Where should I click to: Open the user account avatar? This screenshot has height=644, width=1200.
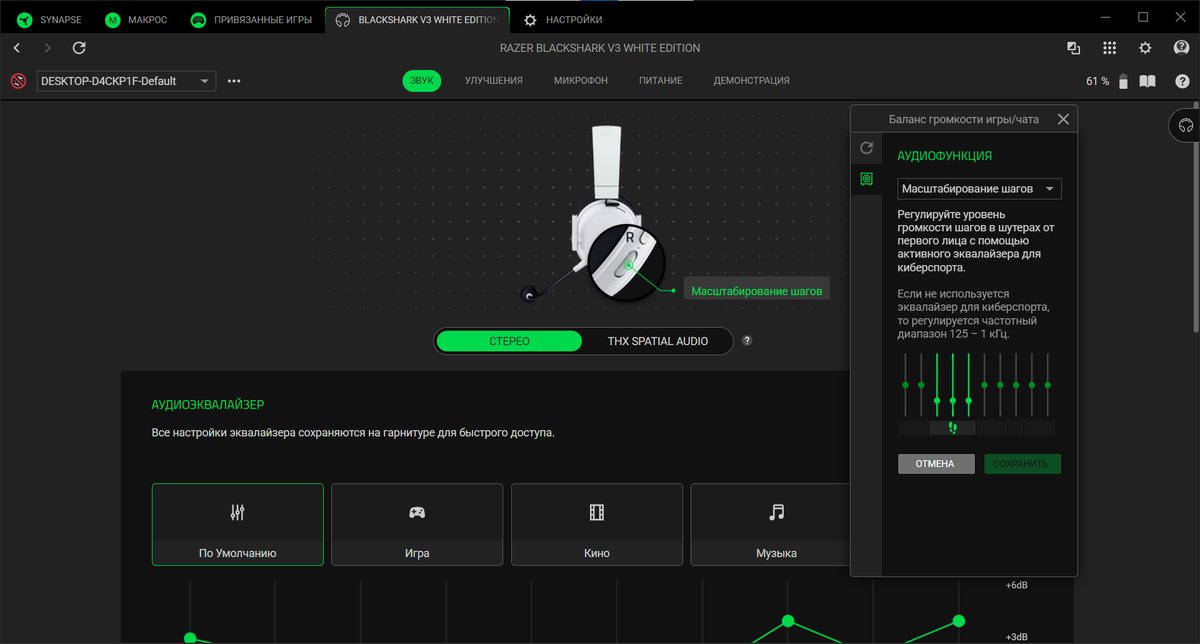[1181, 48]
